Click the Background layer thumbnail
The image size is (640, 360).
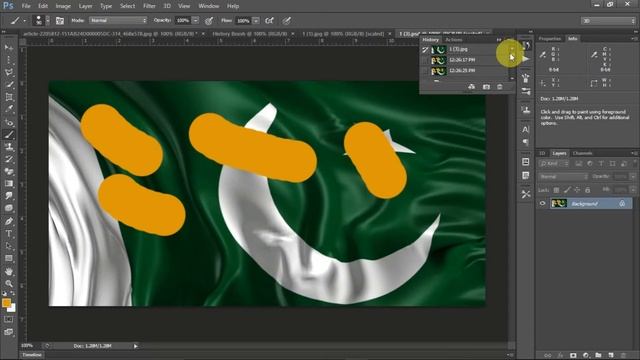click(x=559, y=203)
